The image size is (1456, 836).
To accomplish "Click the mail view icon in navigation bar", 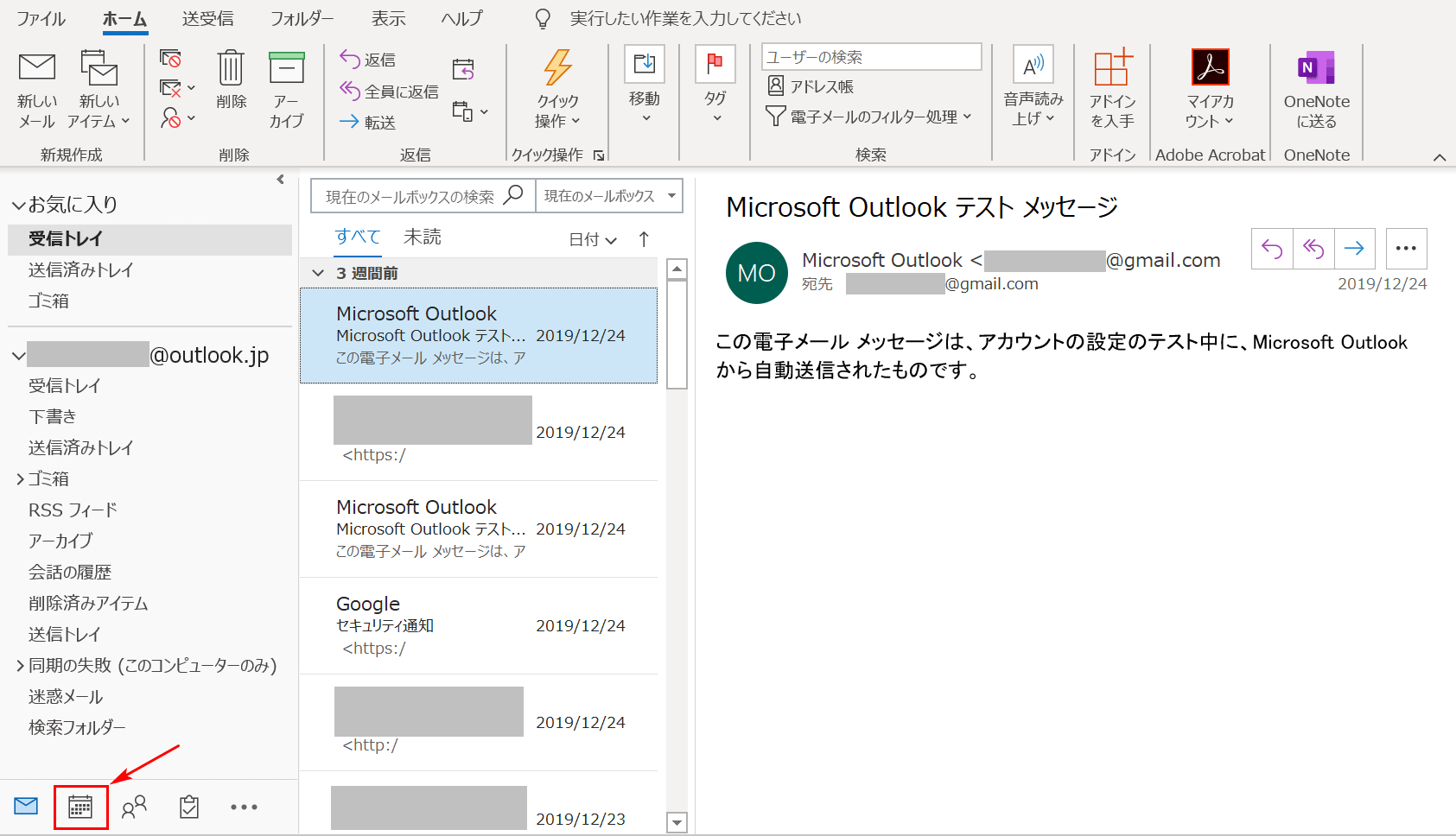I will click(x=26, y=807).
